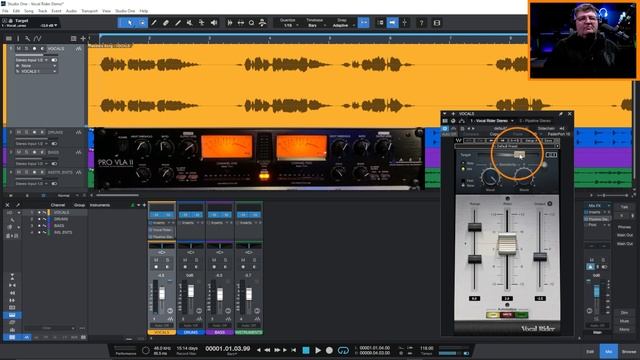Close the mixer console X icon

[x=7, y=205]
